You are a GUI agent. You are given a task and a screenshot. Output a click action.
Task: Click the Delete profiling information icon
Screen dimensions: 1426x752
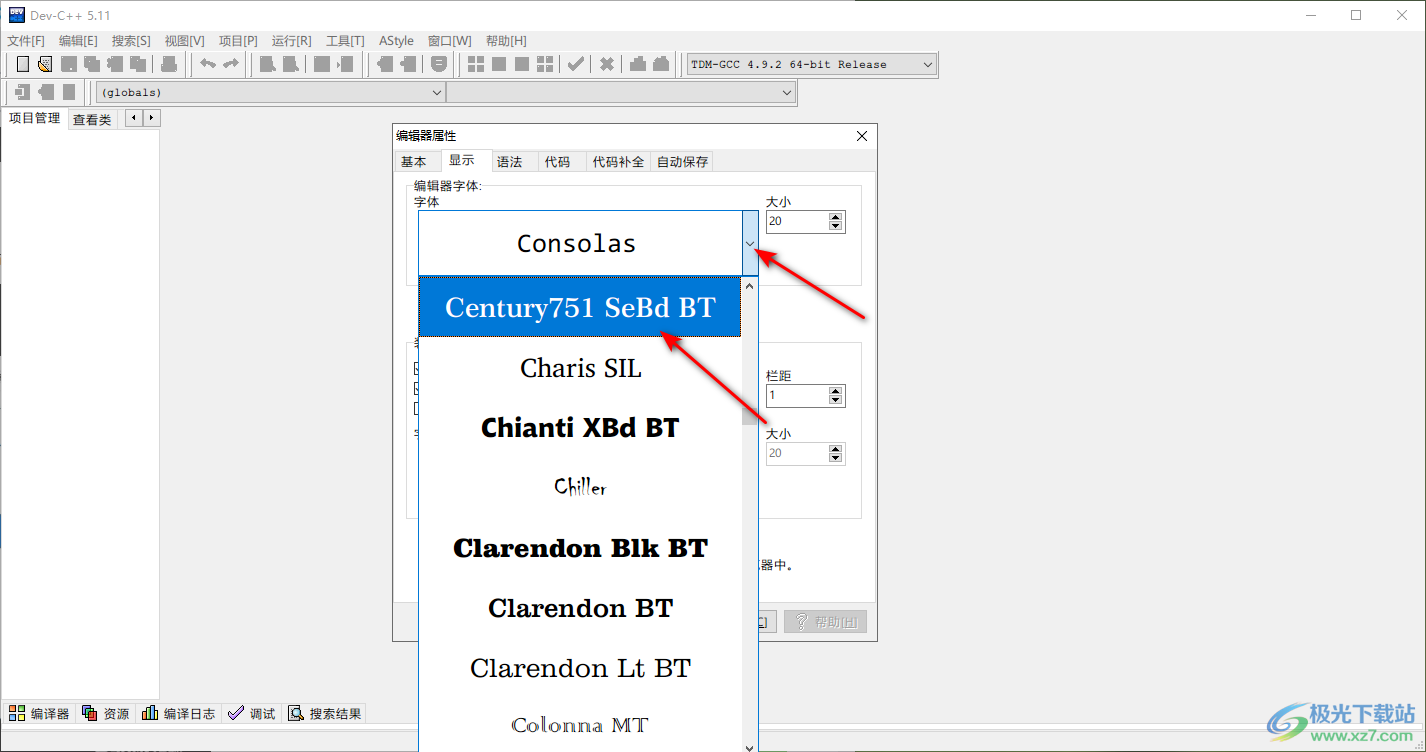[661, 64]
